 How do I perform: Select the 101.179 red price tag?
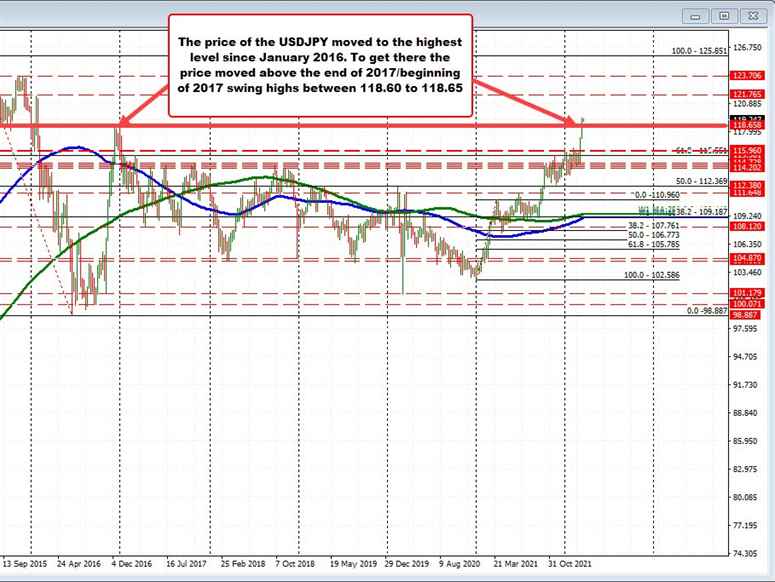click(x=747, y=293)
